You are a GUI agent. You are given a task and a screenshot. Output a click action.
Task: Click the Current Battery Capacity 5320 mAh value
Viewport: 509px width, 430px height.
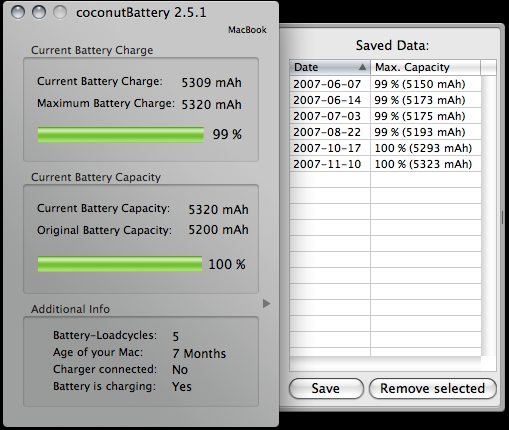pyautogui.click(x=218, y=210)
